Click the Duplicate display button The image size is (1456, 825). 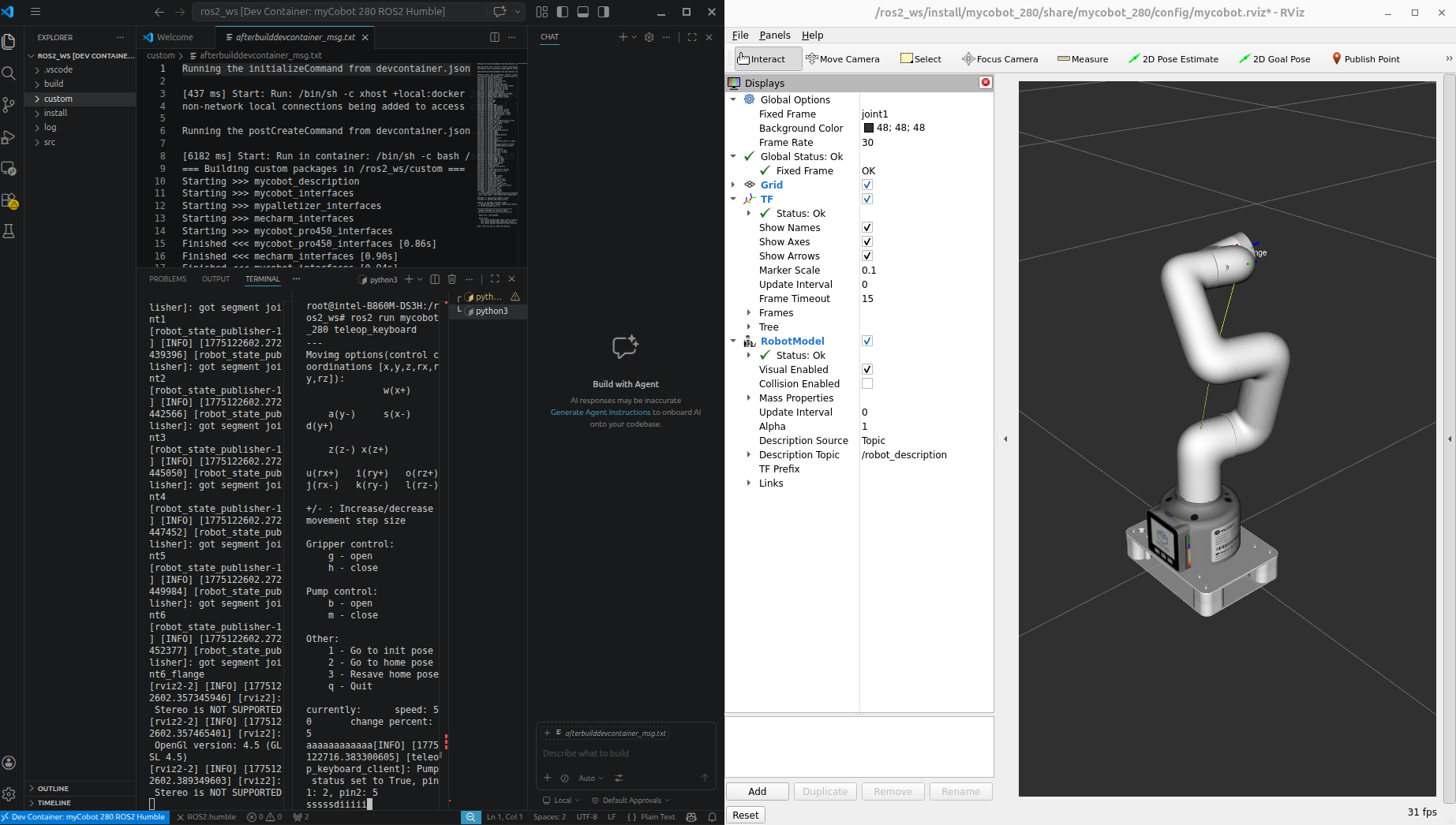825,792
